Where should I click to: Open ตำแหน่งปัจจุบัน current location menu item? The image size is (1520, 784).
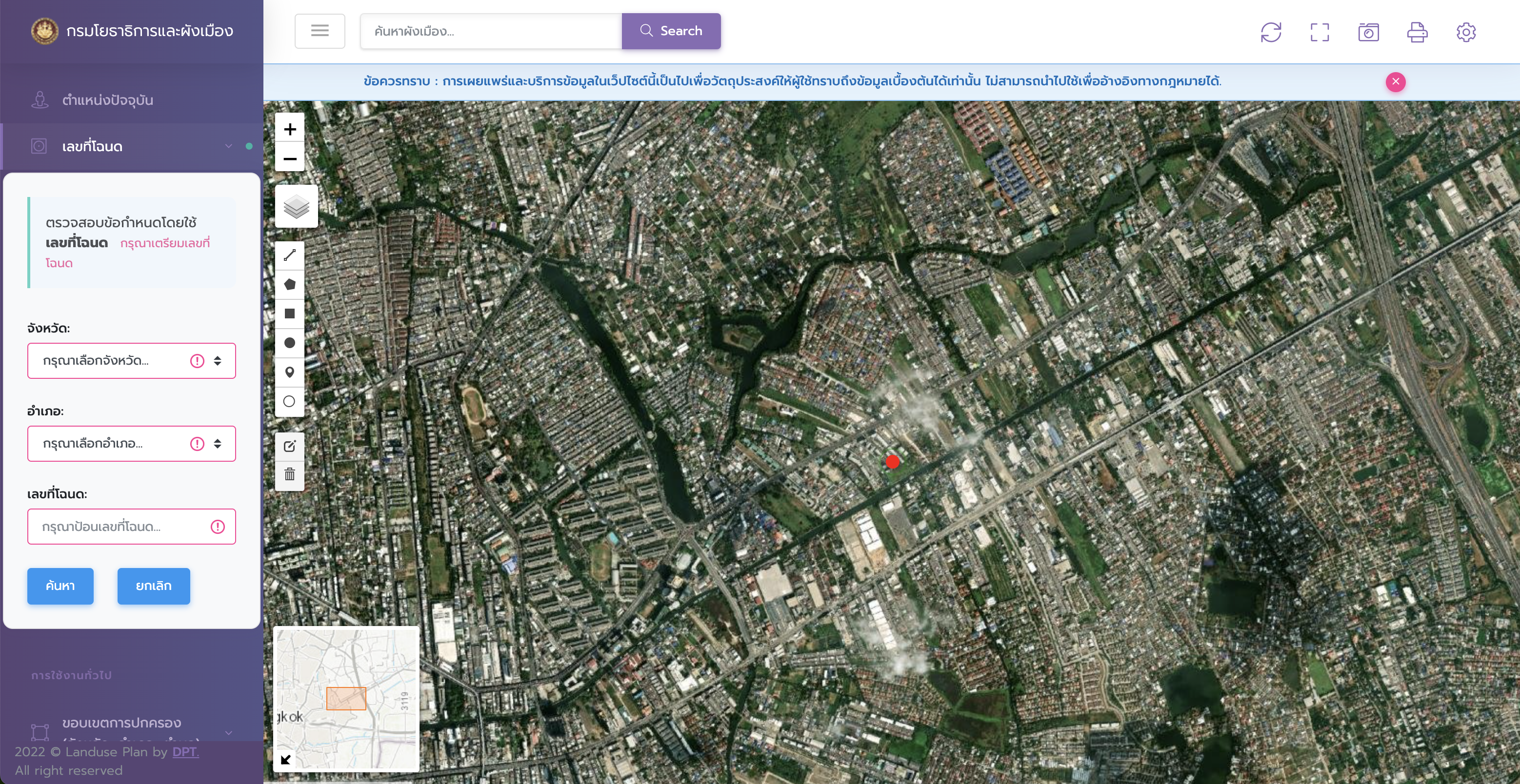(x=107, y=100)
